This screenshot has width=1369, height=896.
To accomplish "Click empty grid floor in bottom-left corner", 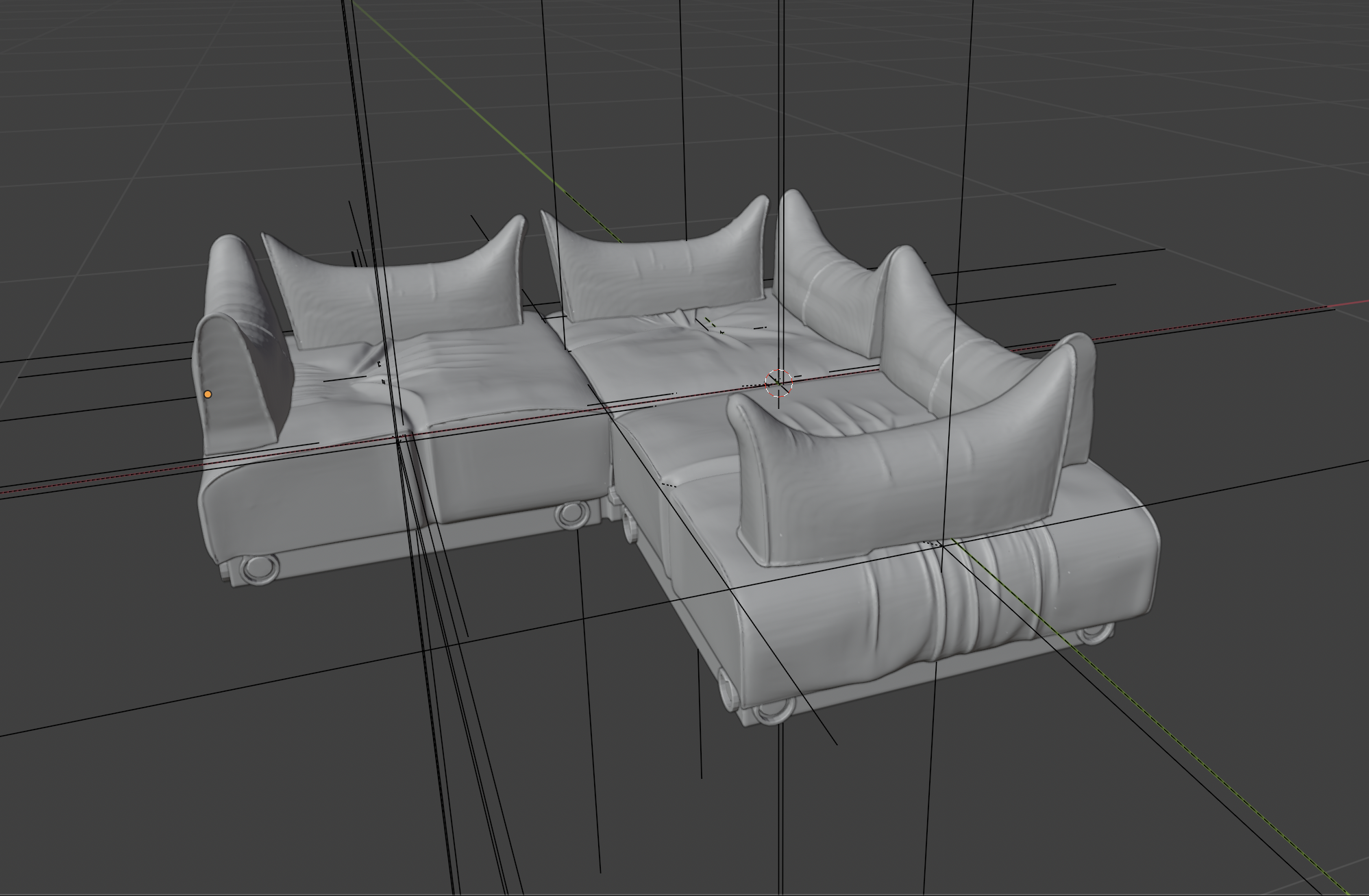I will (103, 822).
